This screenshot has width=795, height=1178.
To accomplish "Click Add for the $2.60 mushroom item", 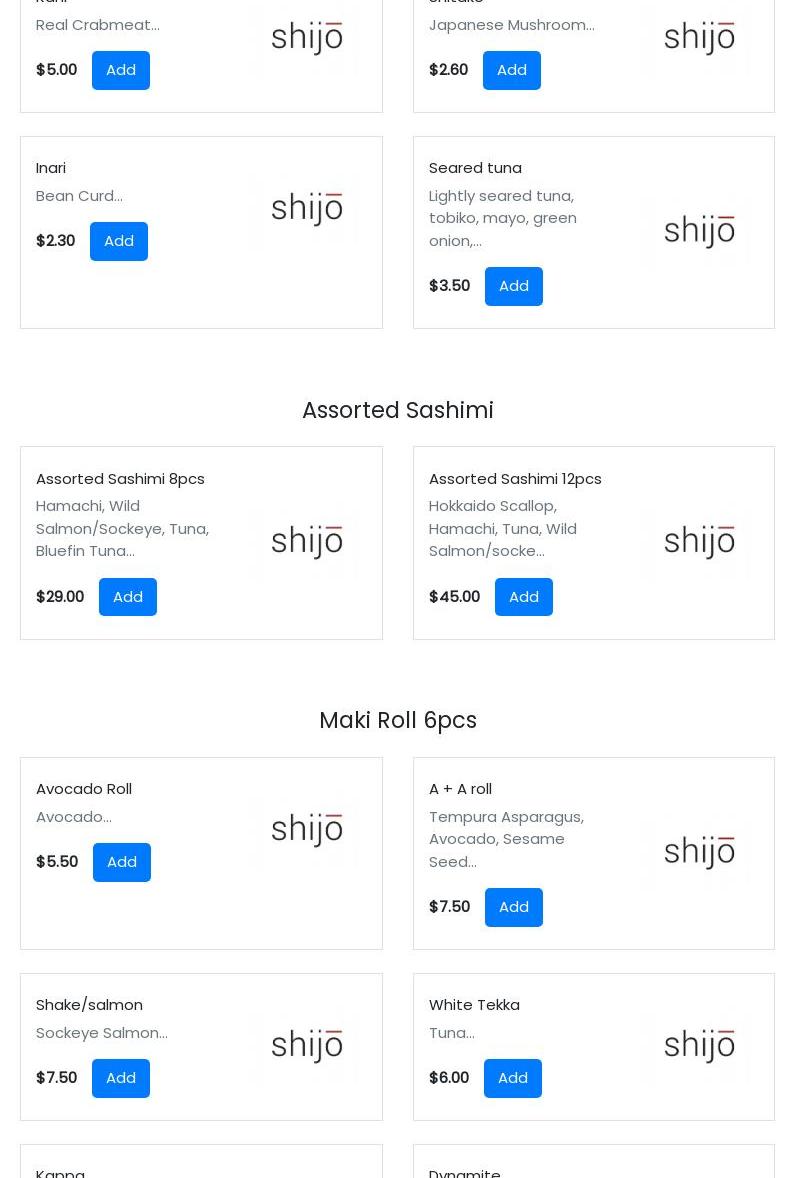I will pyautogui.click(x=511, y=70).
